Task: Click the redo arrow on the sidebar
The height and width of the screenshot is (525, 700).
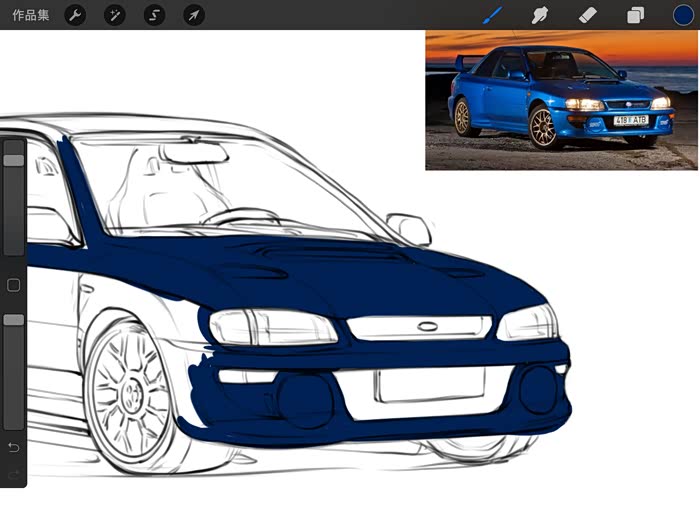Action: coord(13,474)
